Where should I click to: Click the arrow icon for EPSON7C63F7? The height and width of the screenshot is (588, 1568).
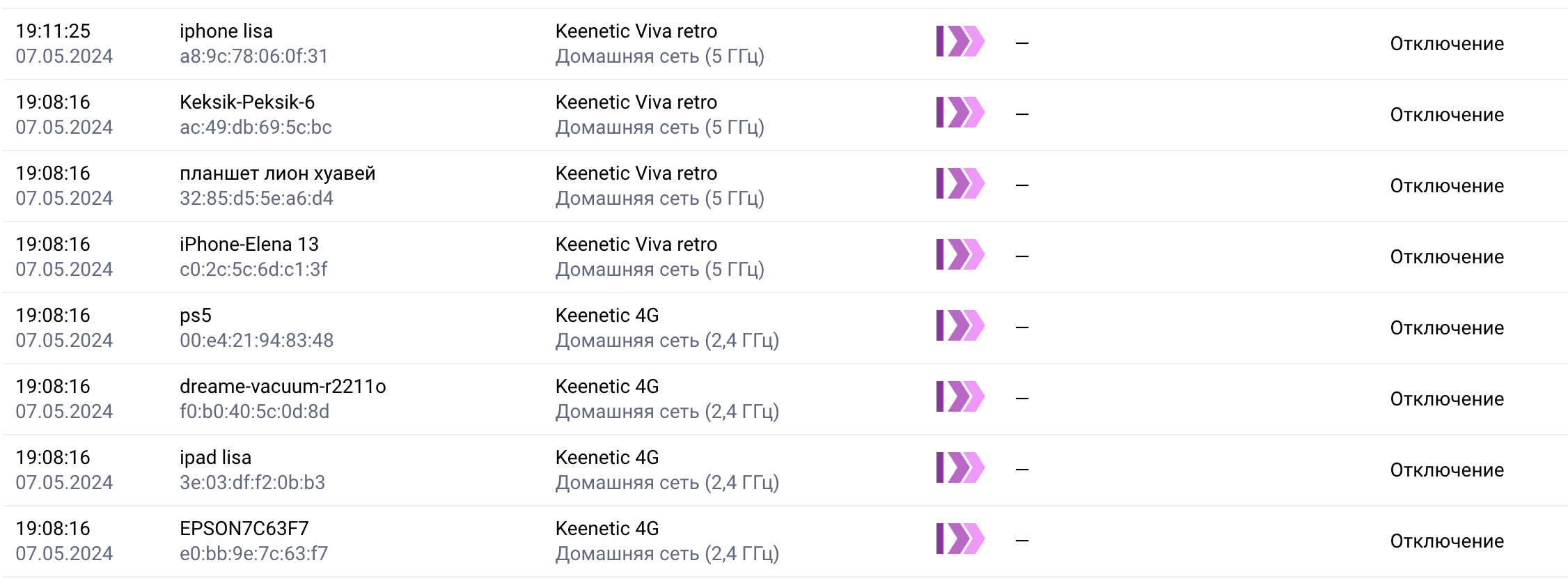coord(960,539)
